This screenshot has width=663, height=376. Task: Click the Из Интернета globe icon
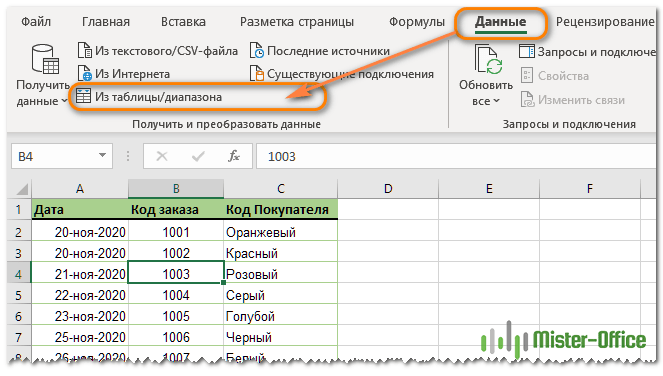coord(85,74)
